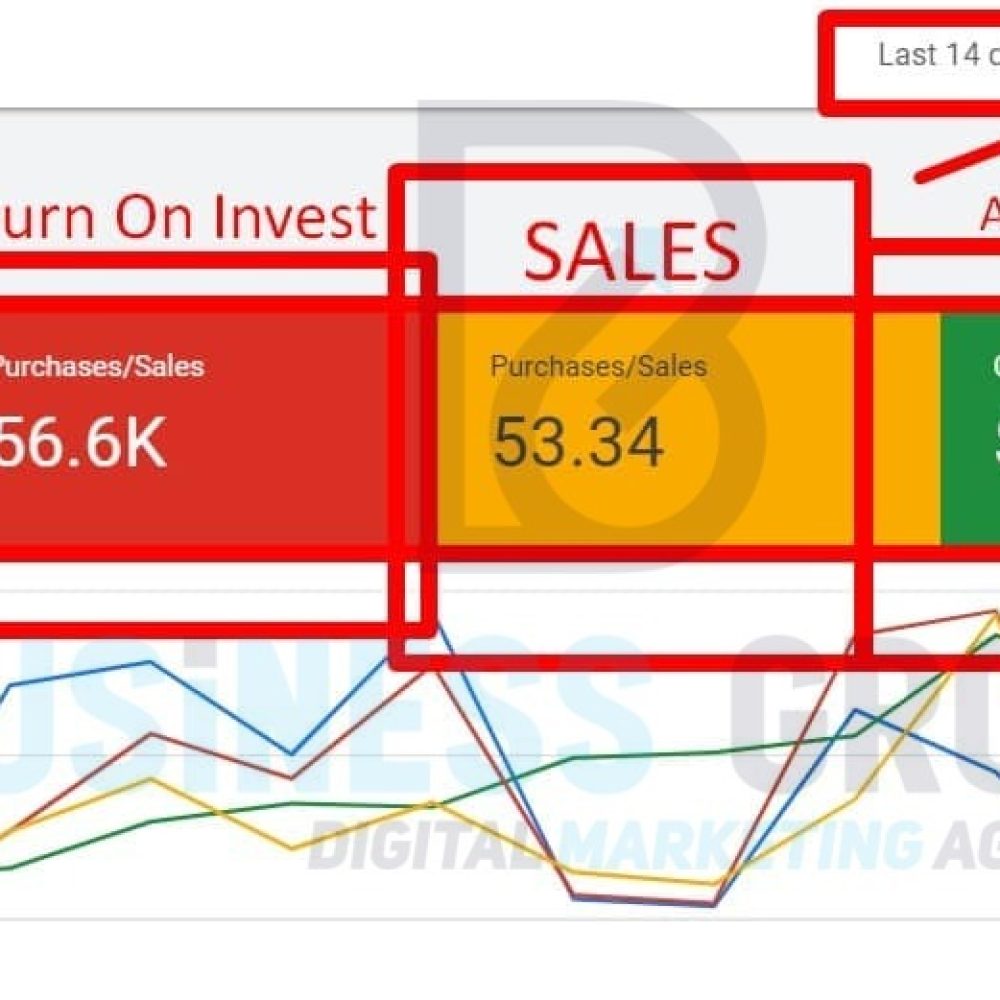Screen dimensions: 1000x1000
Task: Click the chart's bottom axis baseline
Action: [500, 920]
